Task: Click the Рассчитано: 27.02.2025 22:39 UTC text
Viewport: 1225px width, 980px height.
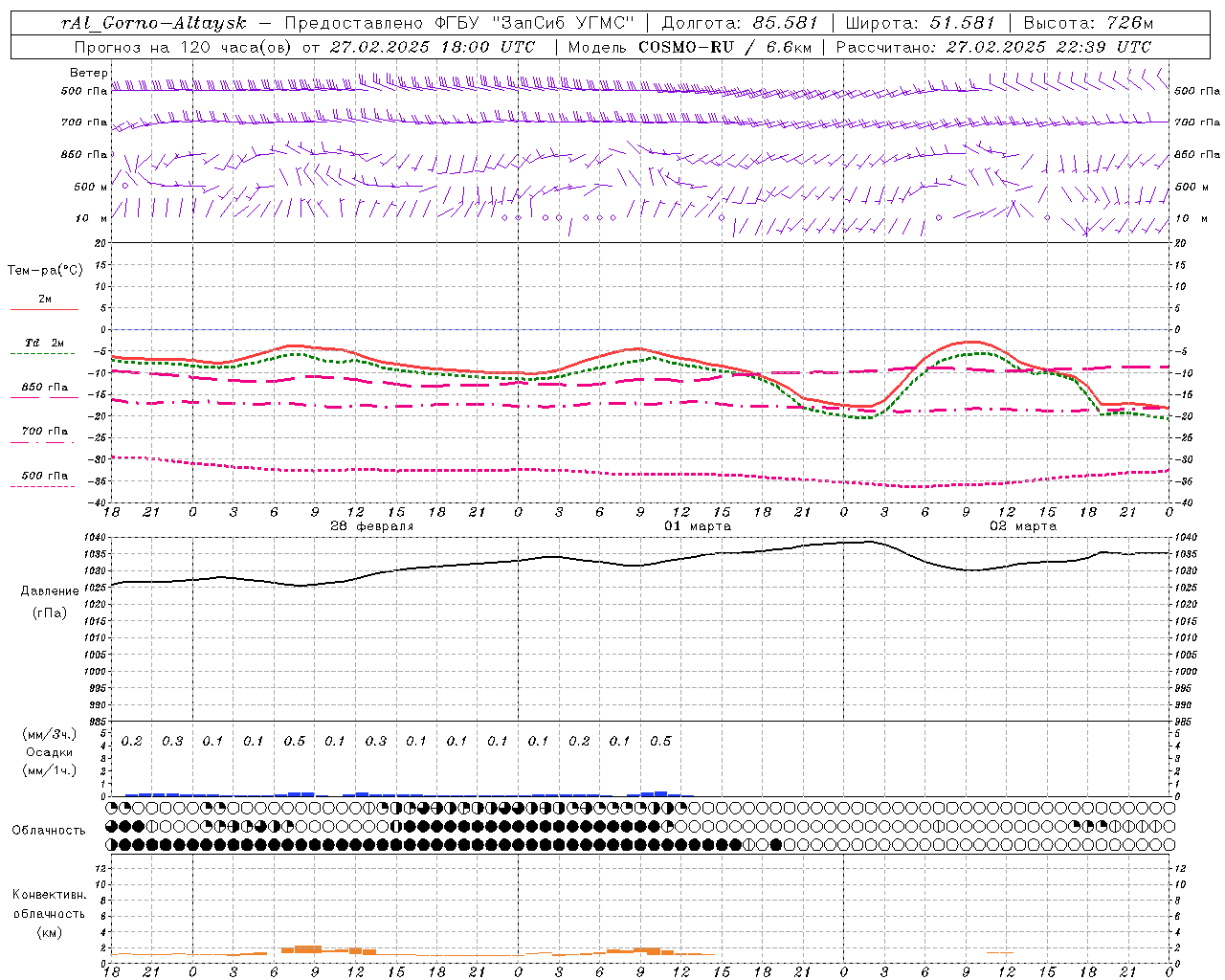Action: click(993, 47)
